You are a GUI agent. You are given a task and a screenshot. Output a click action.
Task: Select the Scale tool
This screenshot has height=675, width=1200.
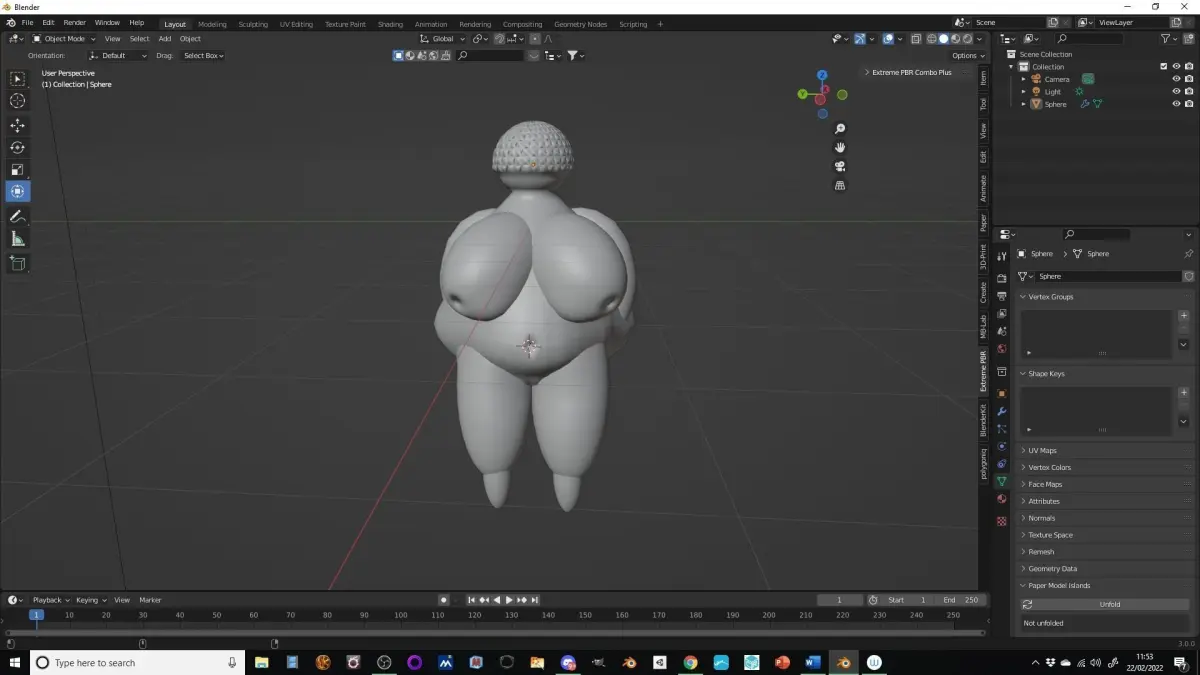pos(17,169)
